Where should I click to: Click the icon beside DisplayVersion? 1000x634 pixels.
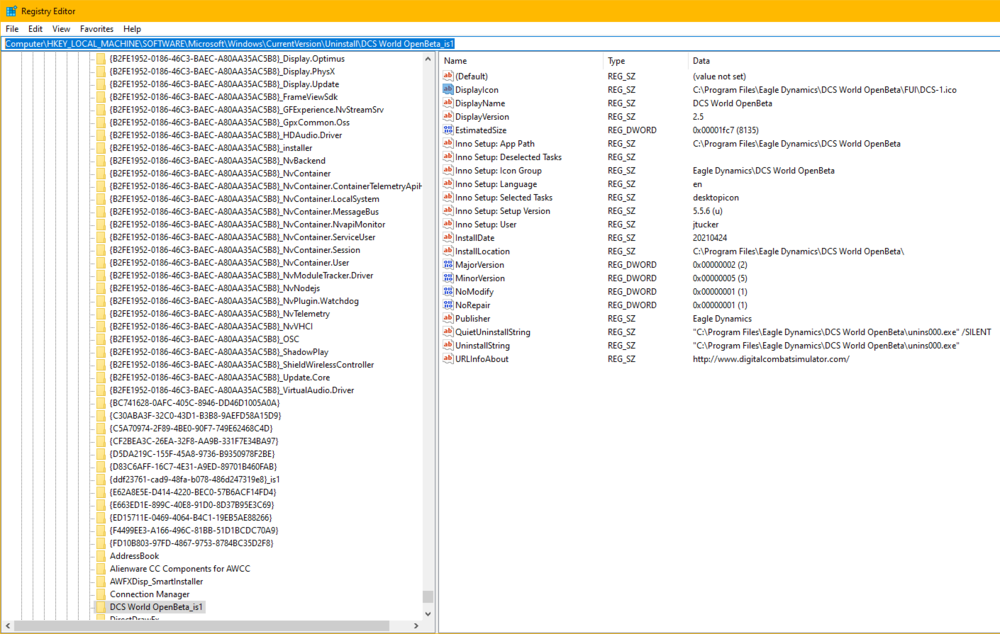(x=448, y=116)
